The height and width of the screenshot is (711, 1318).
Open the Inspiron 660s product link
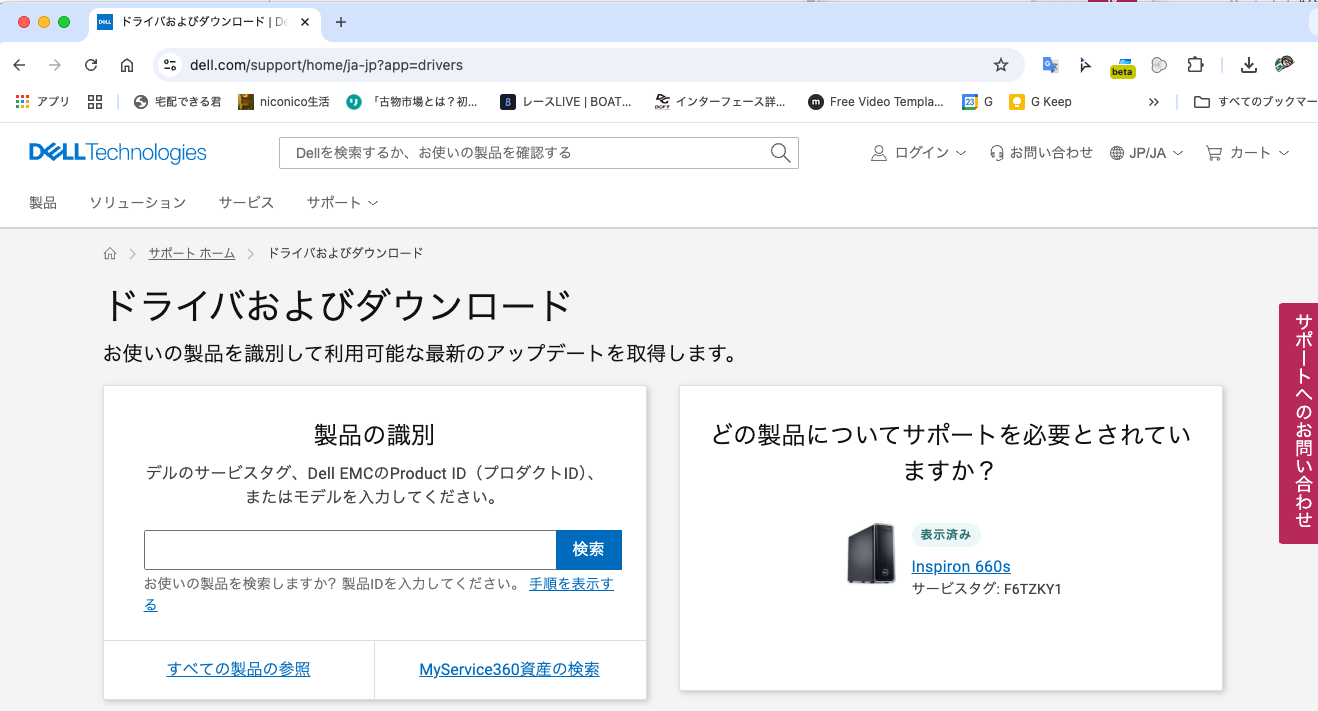pyautogui.click(x=961, y=567)
